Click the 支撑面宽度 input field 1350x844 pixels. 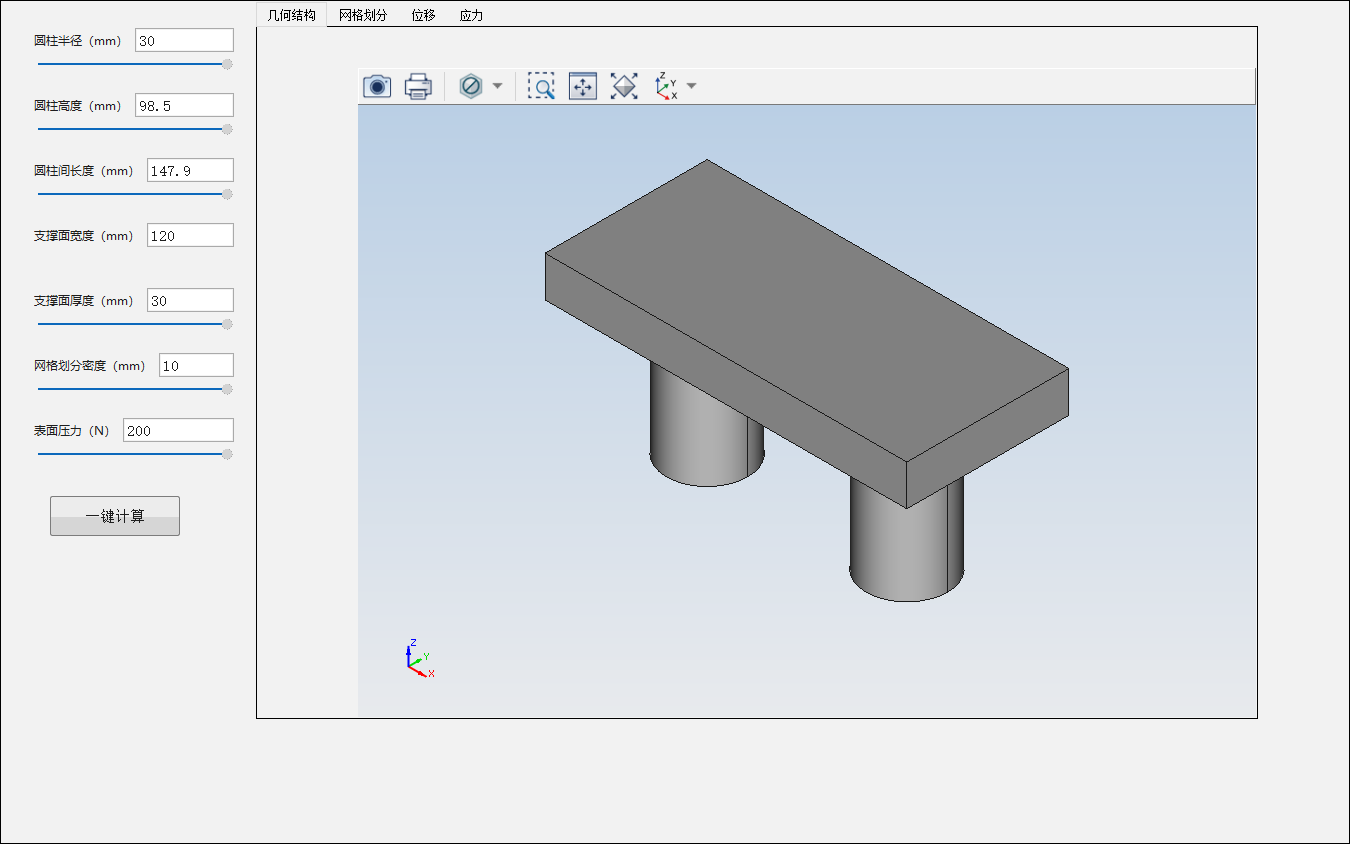[x=190, y=235]
